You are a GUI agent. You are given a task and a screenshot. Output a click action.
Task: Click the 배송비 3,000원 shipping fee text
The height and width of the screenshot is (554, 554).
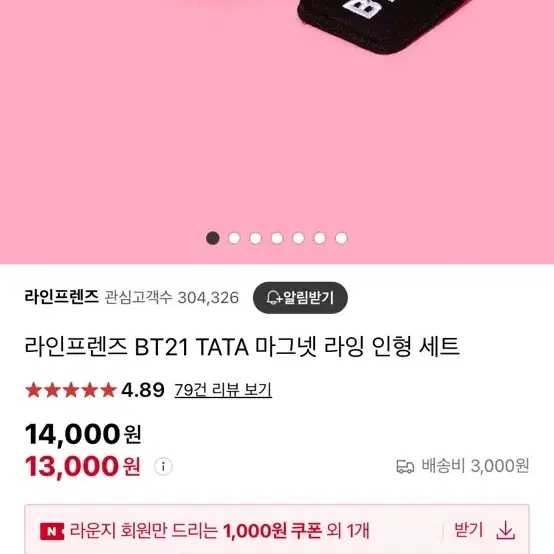point(475,466)
